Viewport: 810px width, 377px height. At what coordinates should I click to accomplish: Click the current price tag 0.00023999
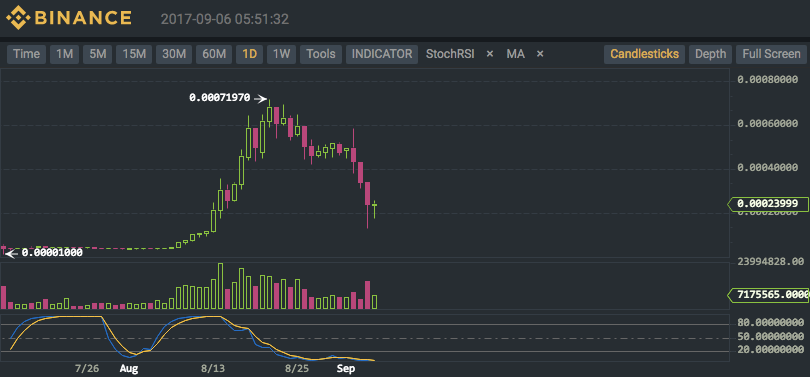coord(767,204)
